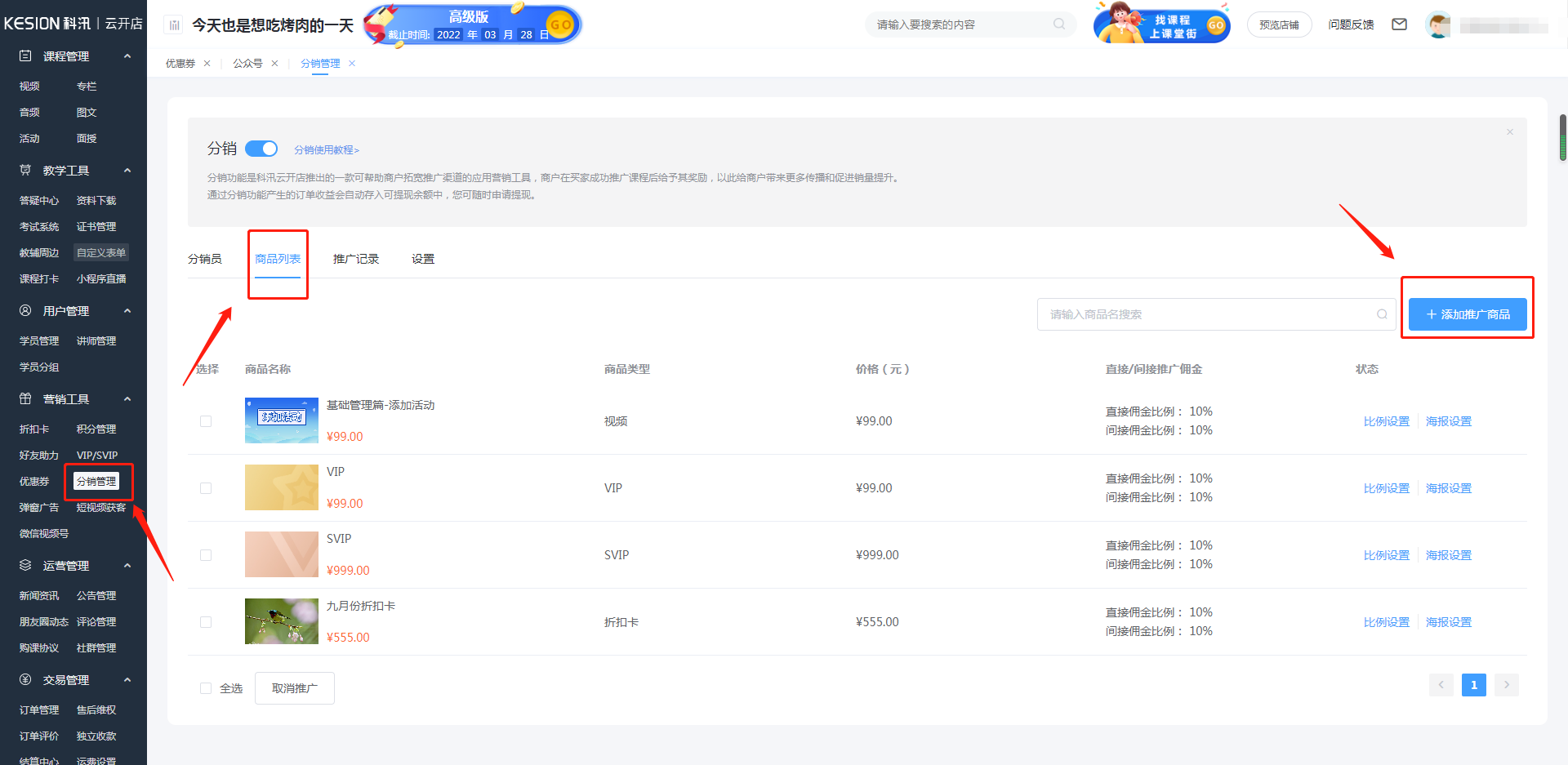Click the 用户管理 user icon

click(25, 311)
